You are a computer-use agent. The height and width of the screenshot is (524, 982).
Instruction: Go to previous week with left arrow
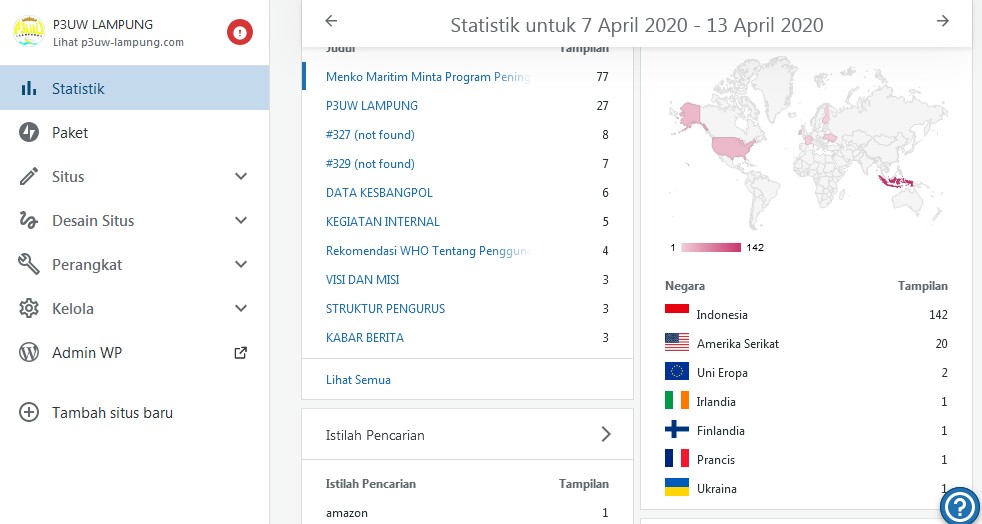click(331, 21)
